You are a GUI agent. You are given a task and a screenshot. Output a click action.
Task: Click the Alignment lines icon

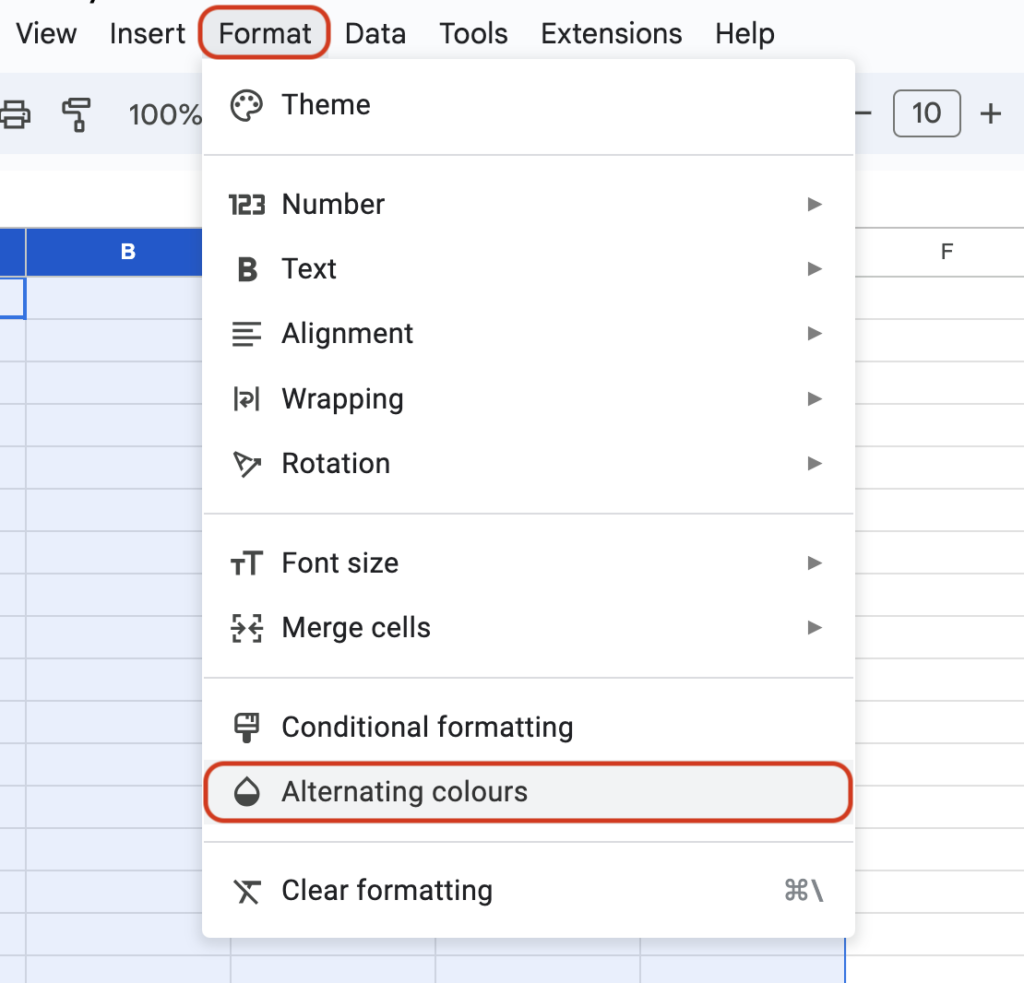[x=246, y=333]
